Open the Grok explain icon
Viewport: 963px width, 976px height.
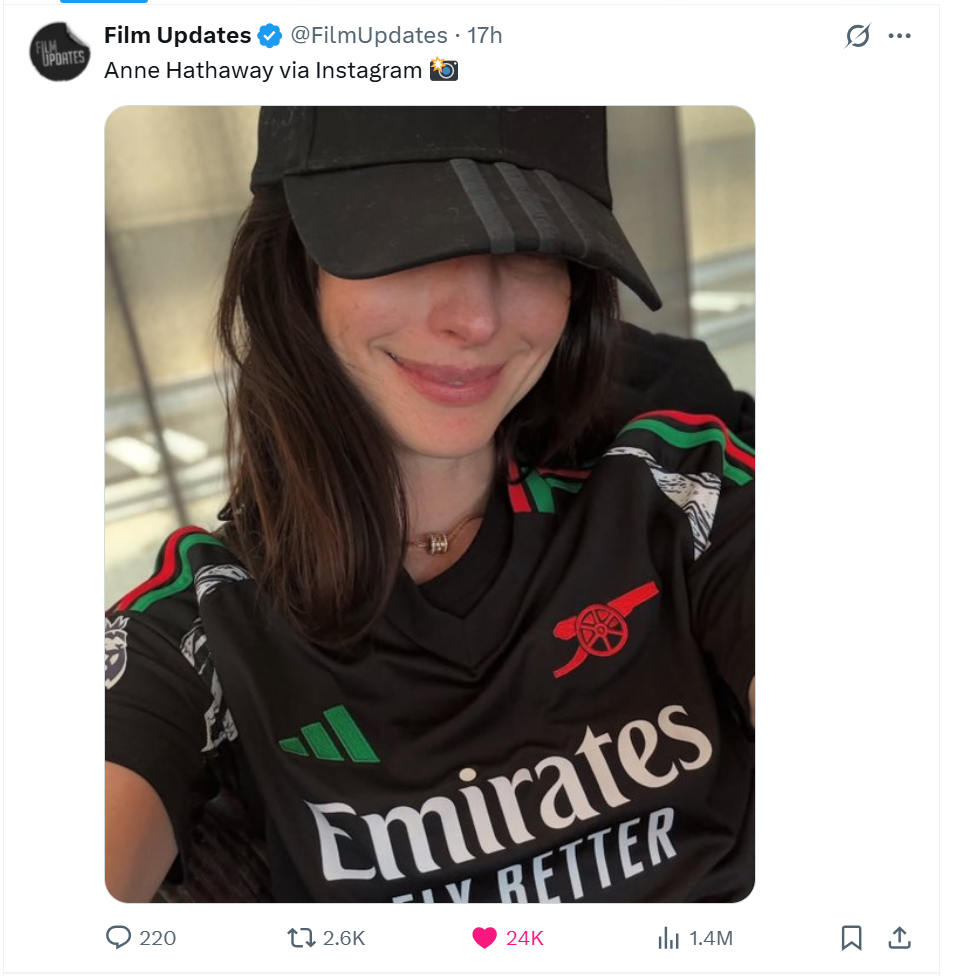click(x=857, y=35)
